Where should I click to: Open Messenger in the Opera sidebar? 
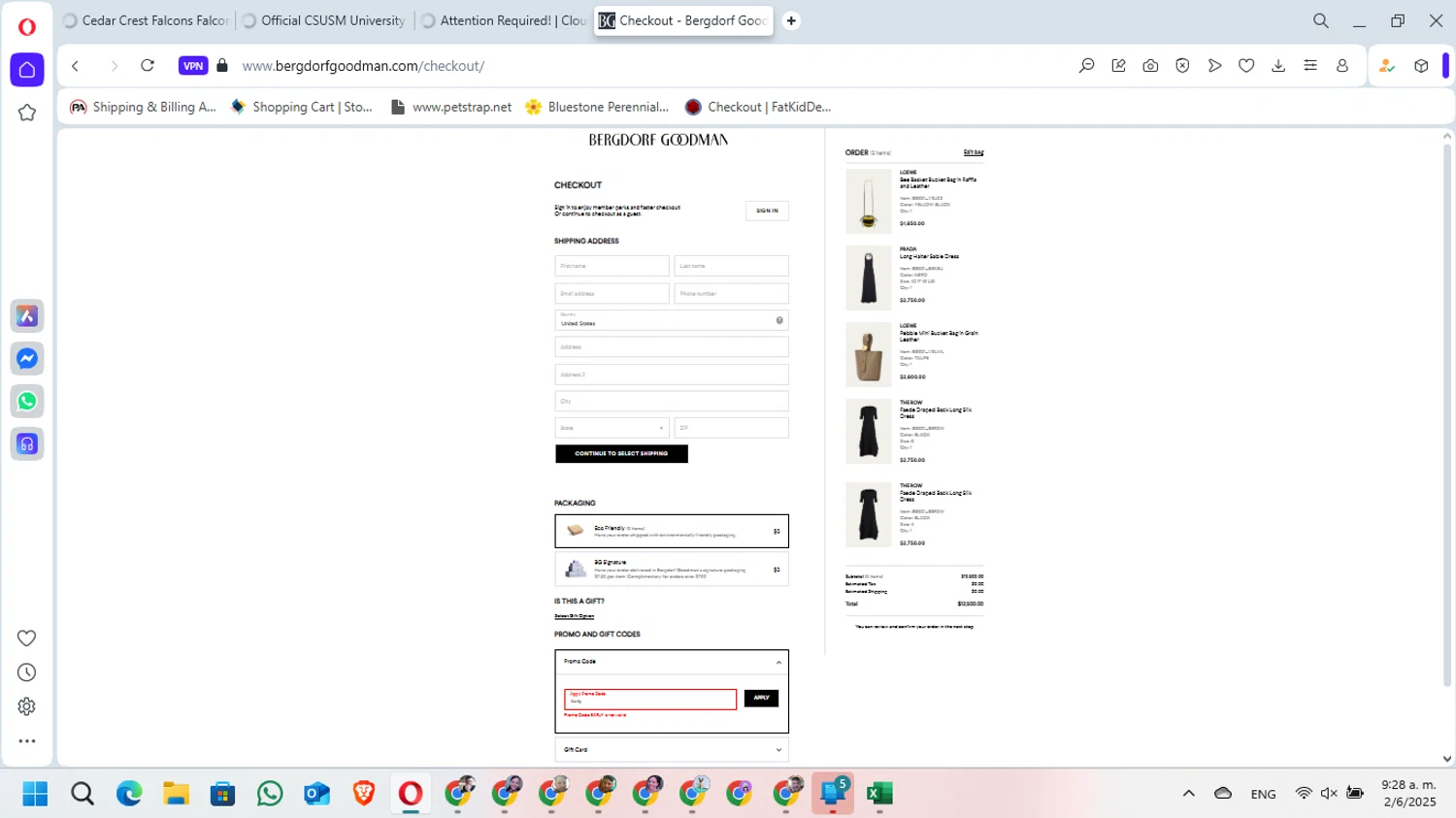[27, 359]
